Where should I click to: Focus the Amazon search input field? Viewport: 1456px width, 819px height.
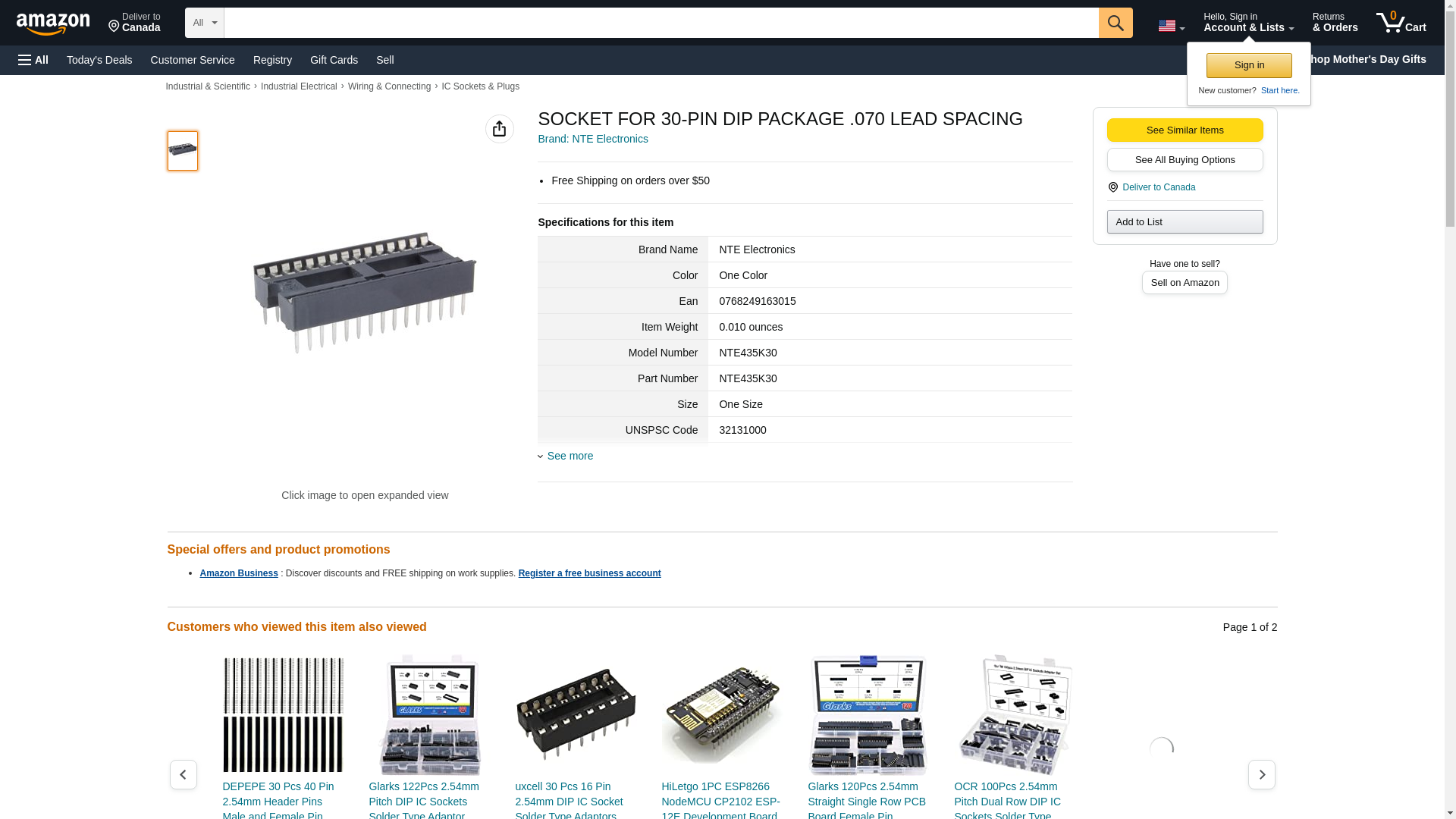tap(661, 23)
